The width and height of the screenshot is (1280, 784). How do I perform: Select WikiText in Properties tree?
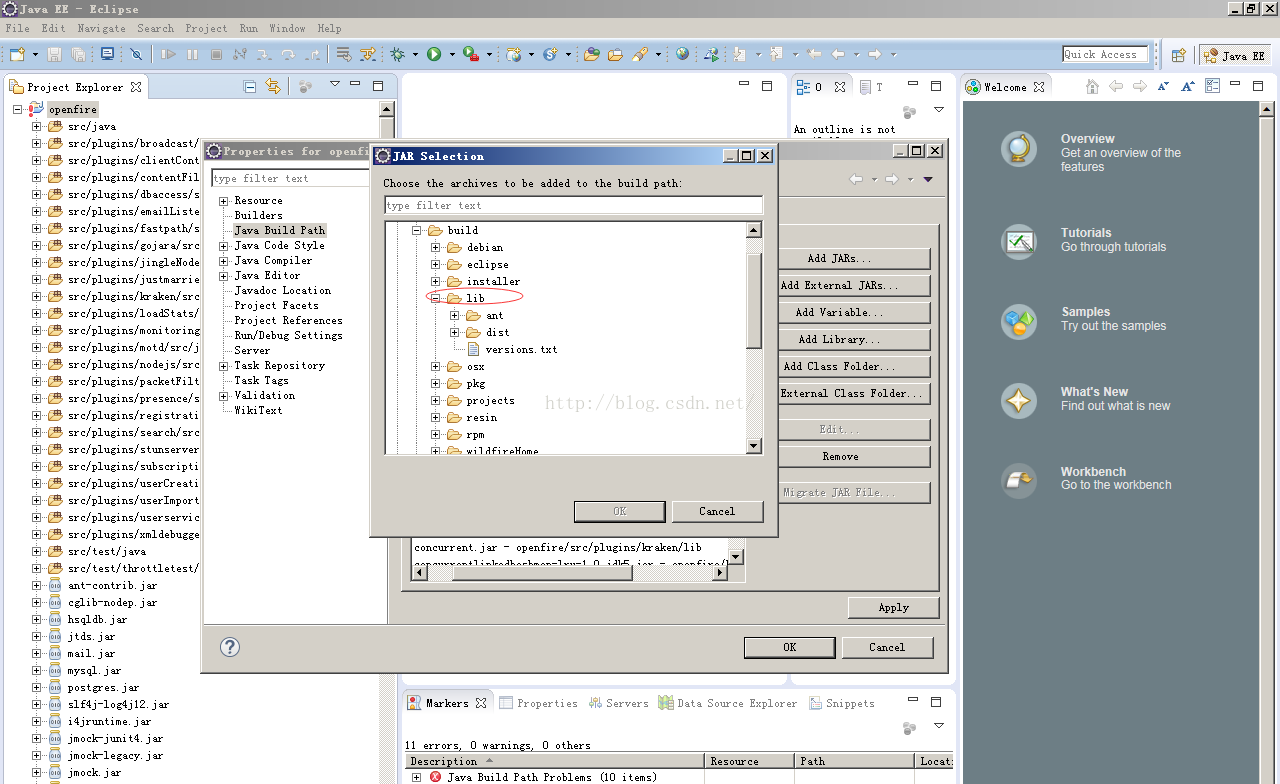coord(258,410)
